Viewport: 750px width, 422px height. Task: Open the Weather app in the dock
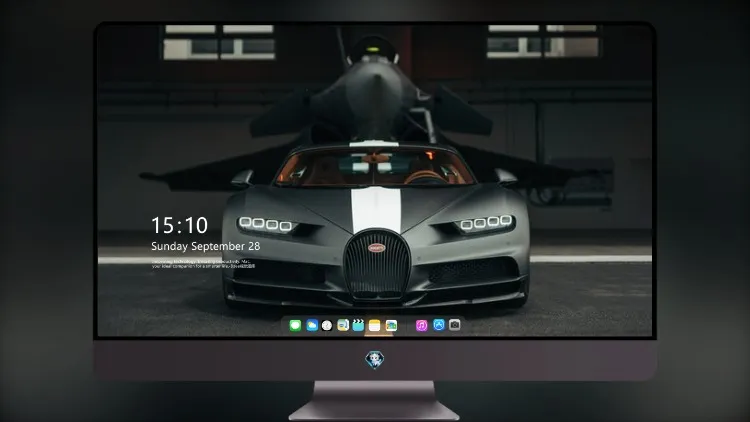[x=312, y=325]
